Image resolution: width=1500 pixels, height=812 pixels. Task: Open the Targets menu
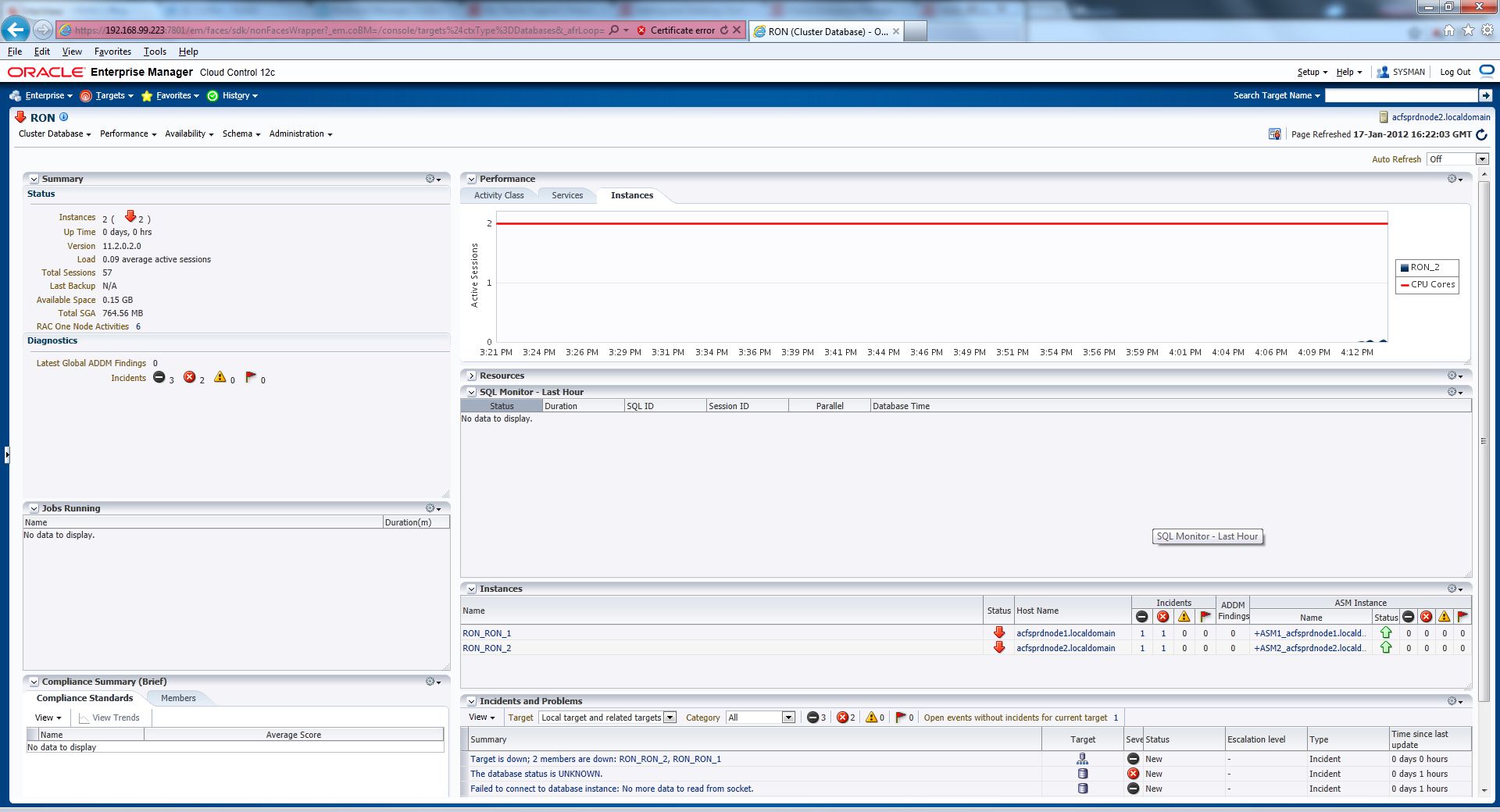tap(107, 95)
